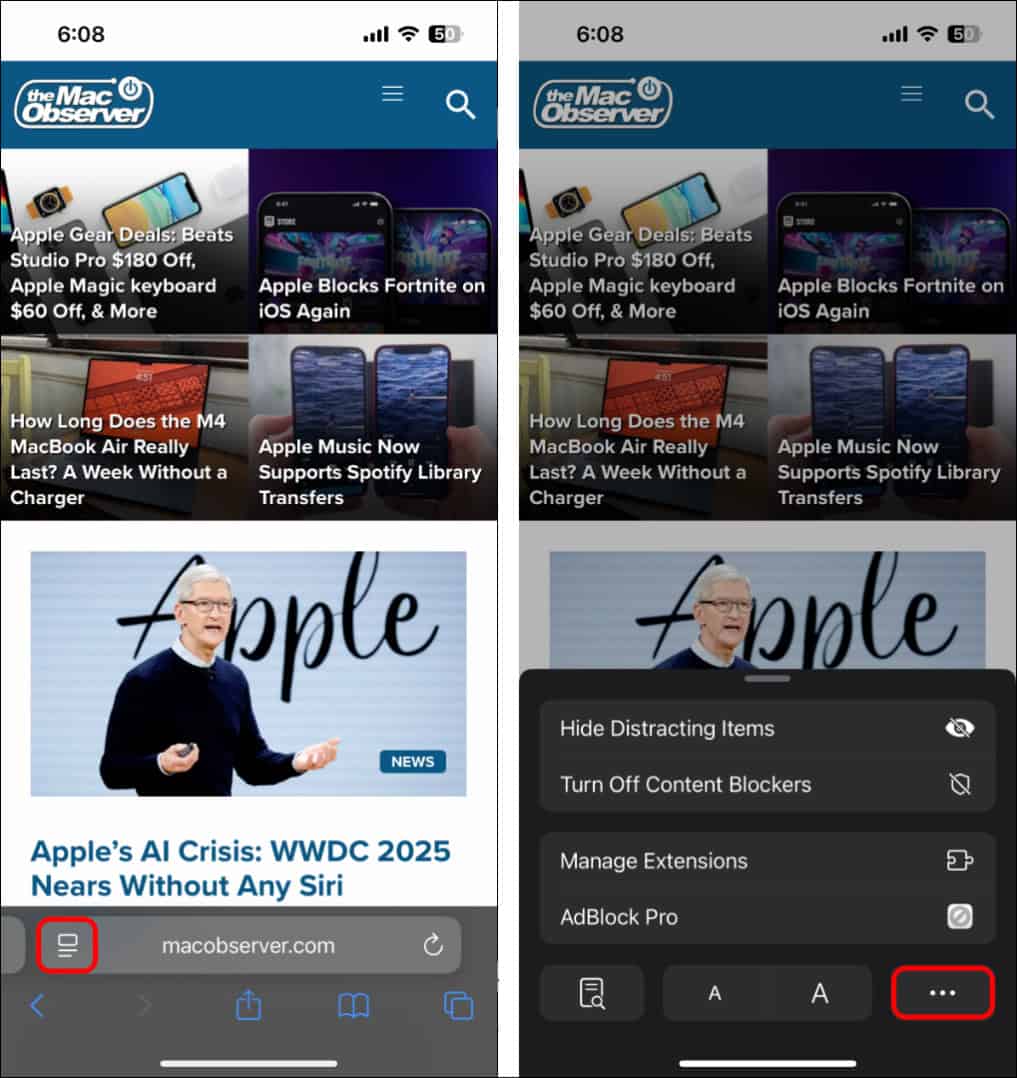This screenshot has width=1017, height=1078.
Task: Open M4 MacBook Air article on right phone
Action: (x=644, y=427)
